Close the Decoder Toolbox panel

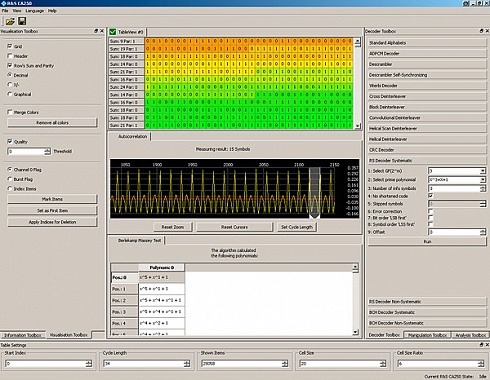point(487,31)
